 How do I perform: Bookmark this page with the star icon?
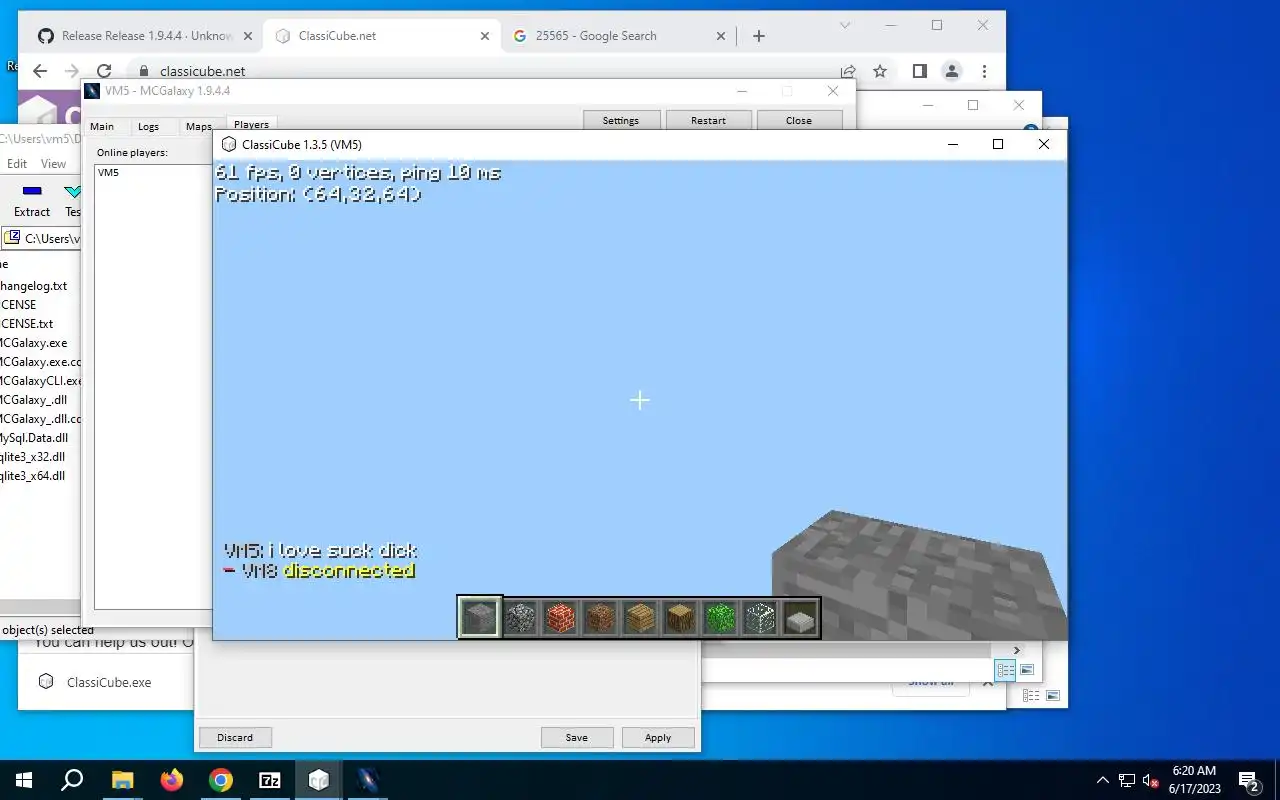coord(880,71)
